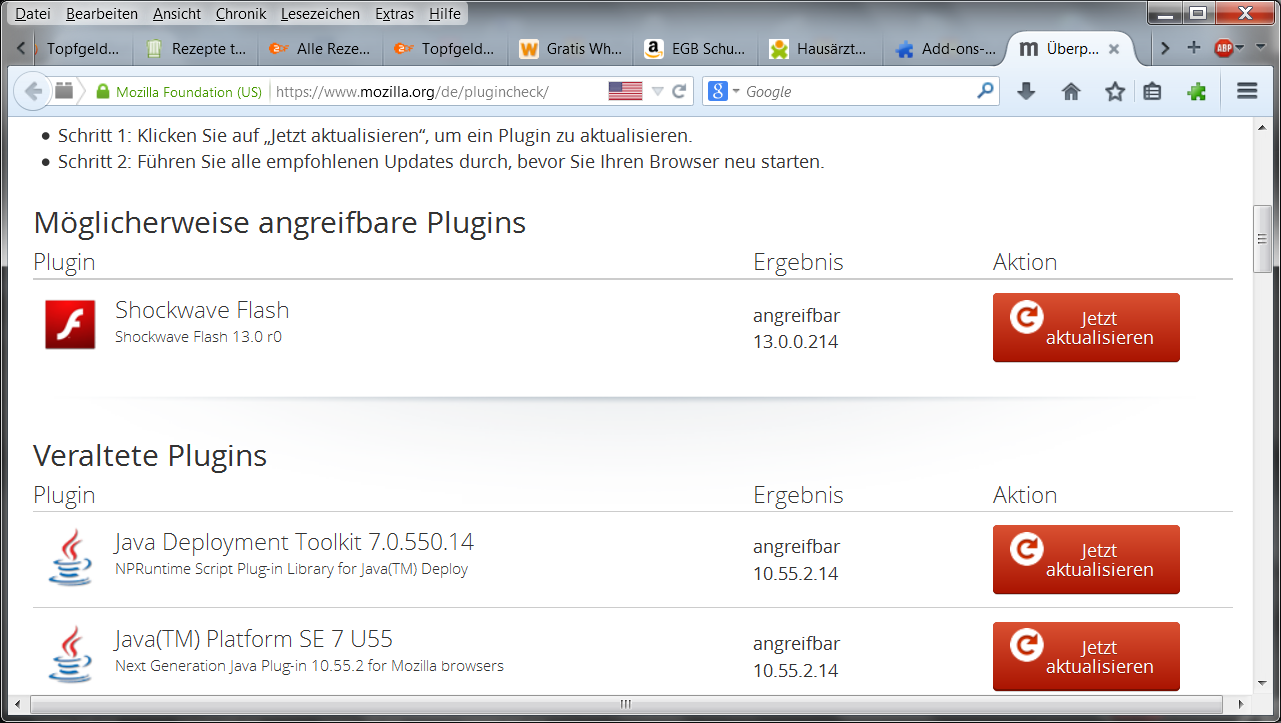Viewport: 1281px width, 723px height.
Task: Click the Java(TM) Platform SE Java icon
Action: pos(70,654)
